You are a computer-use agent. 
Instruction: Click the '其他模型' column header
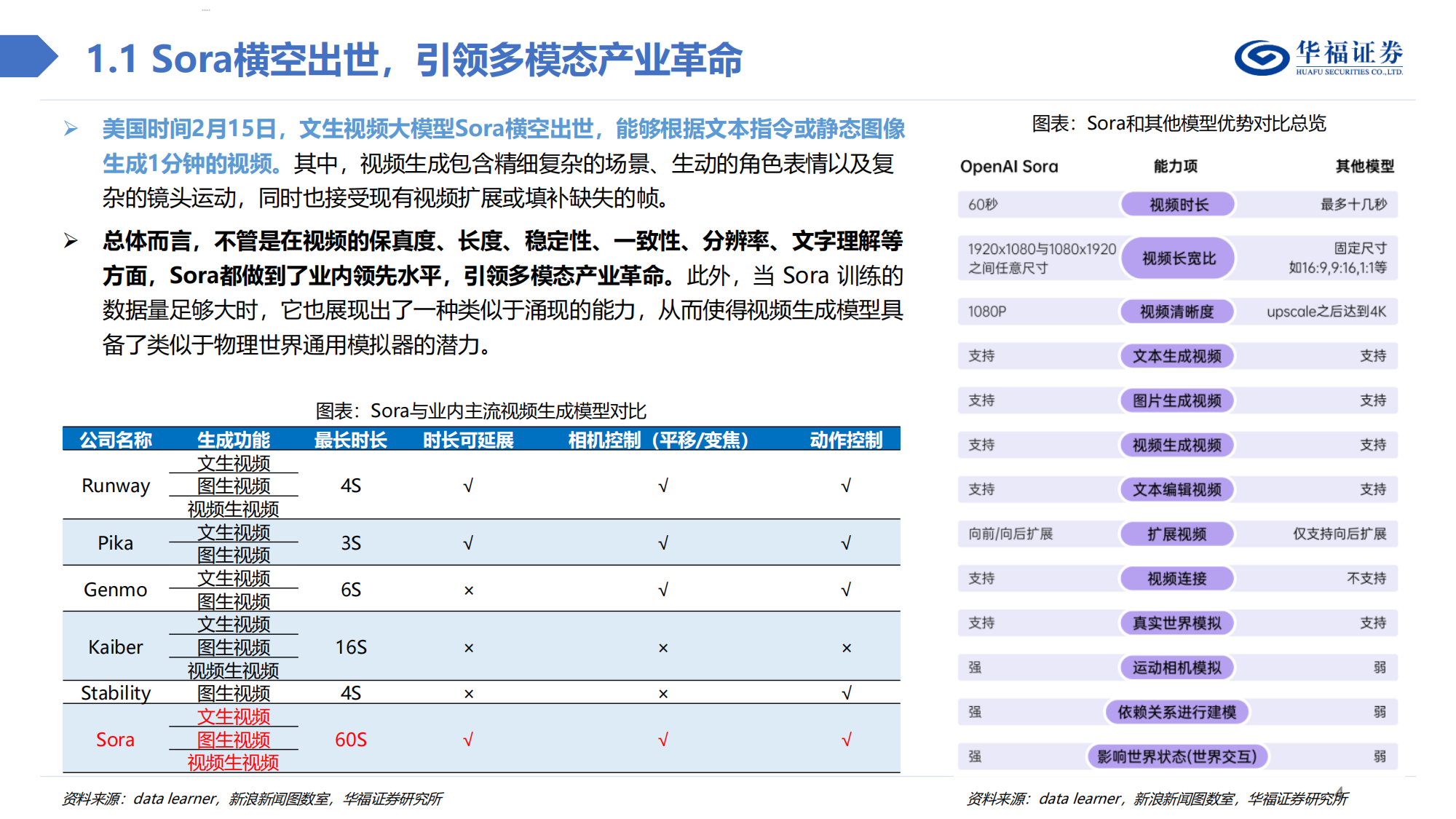pos(1365,166)
